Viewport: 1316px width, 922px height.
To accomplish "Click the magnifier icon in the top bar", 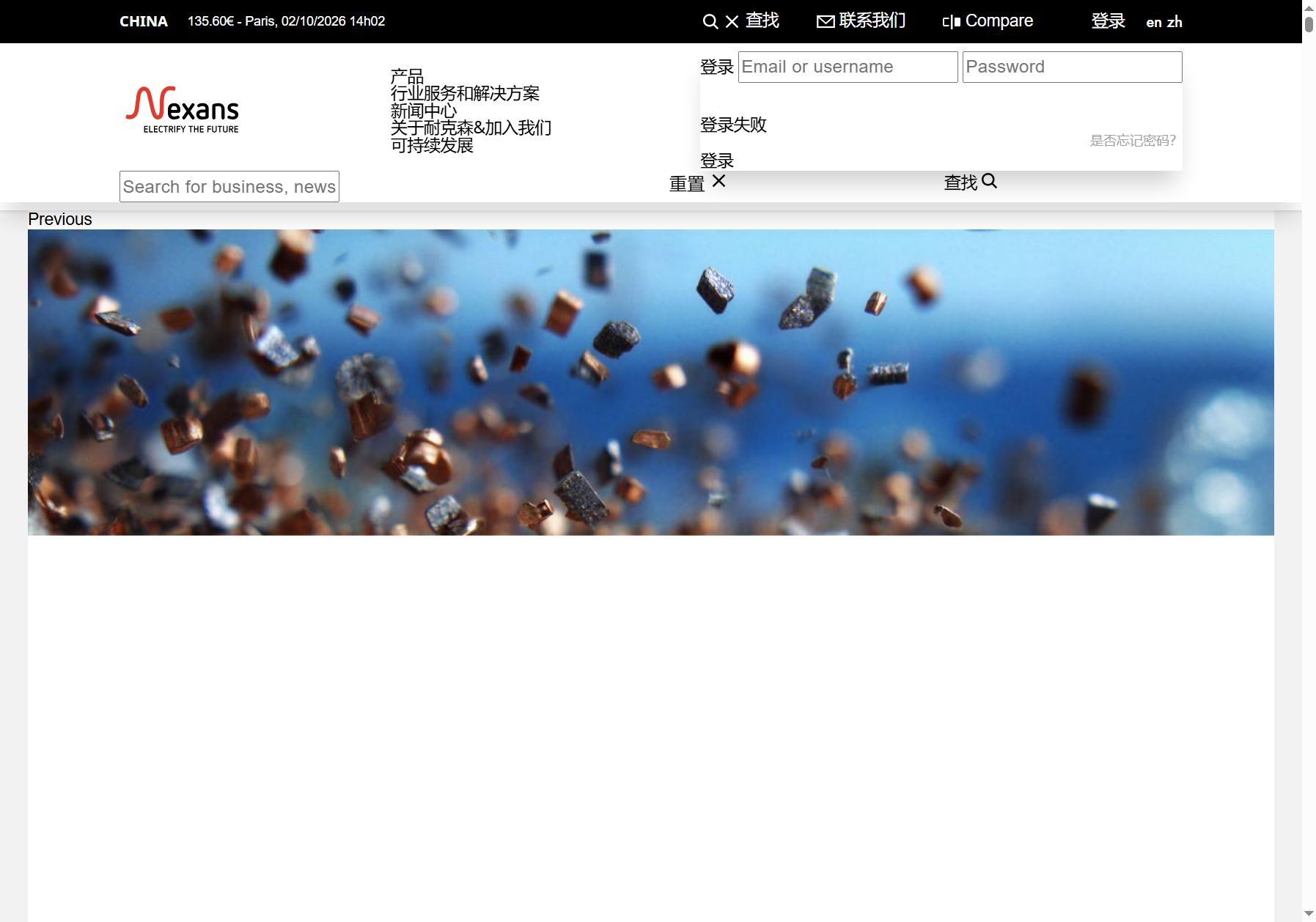I will [x=710, y=22].
